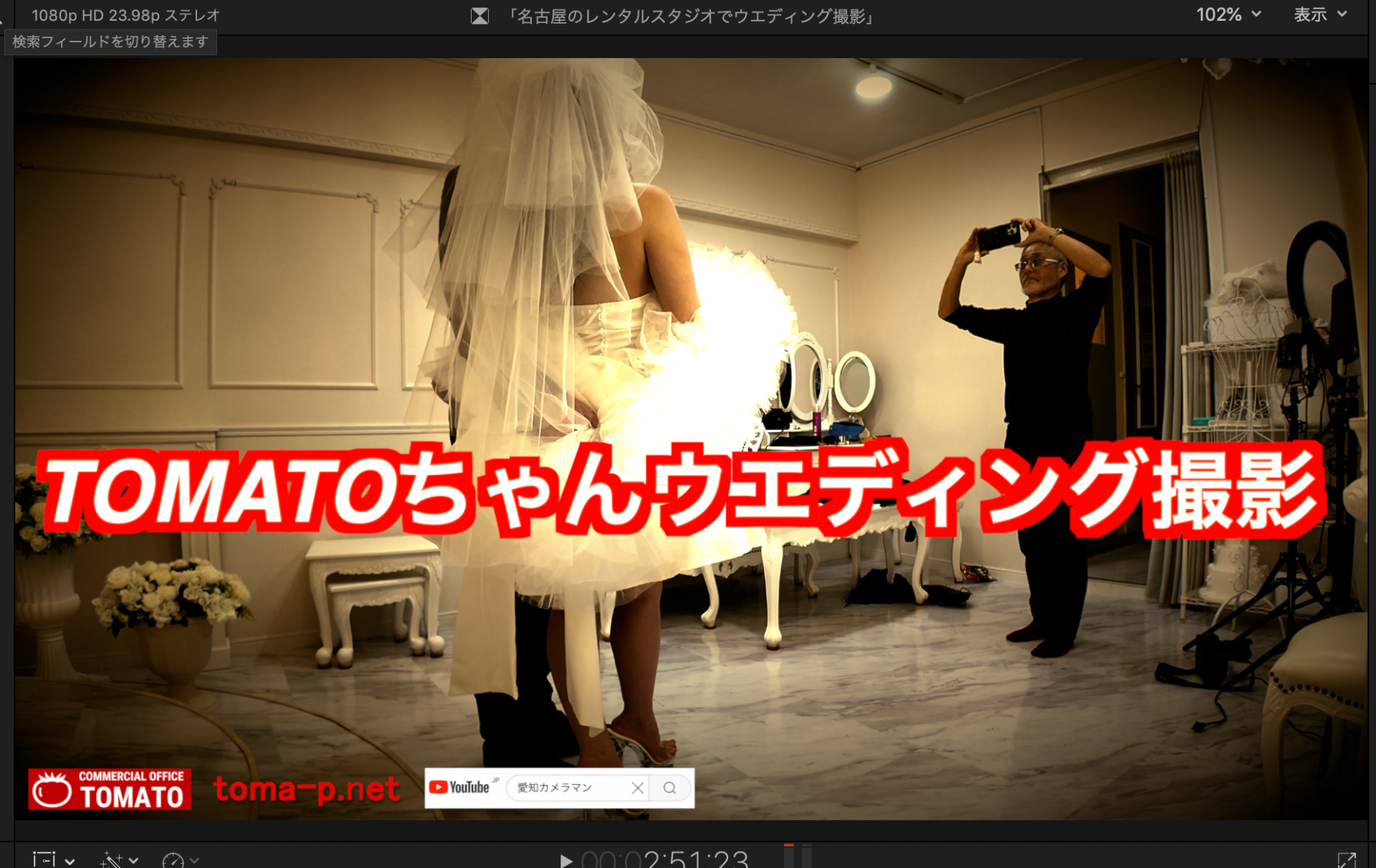Enter full screen with the diagonal arrows icon

coord(1347,859)
